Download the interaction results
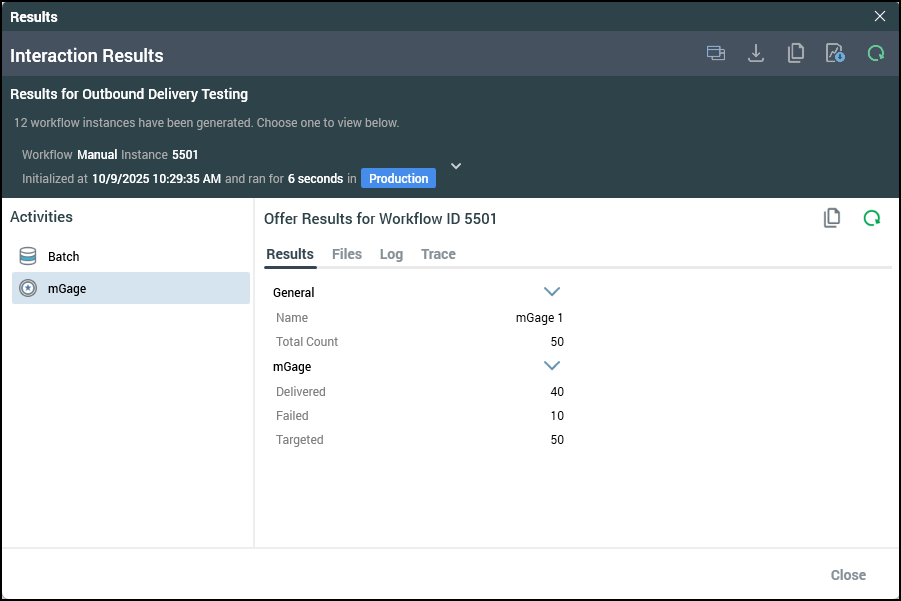 click(756, 54)
